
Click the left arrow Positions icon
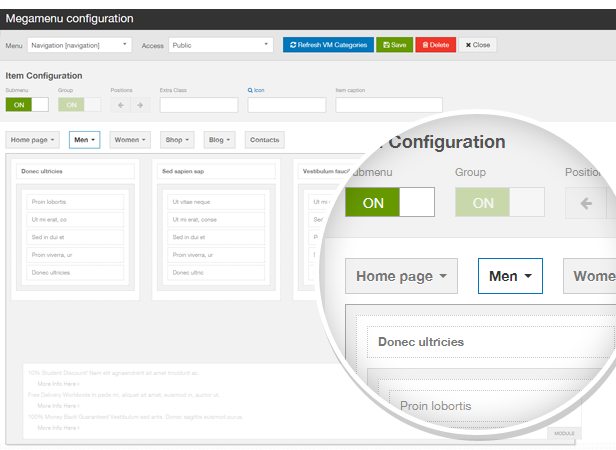[120, 104]
